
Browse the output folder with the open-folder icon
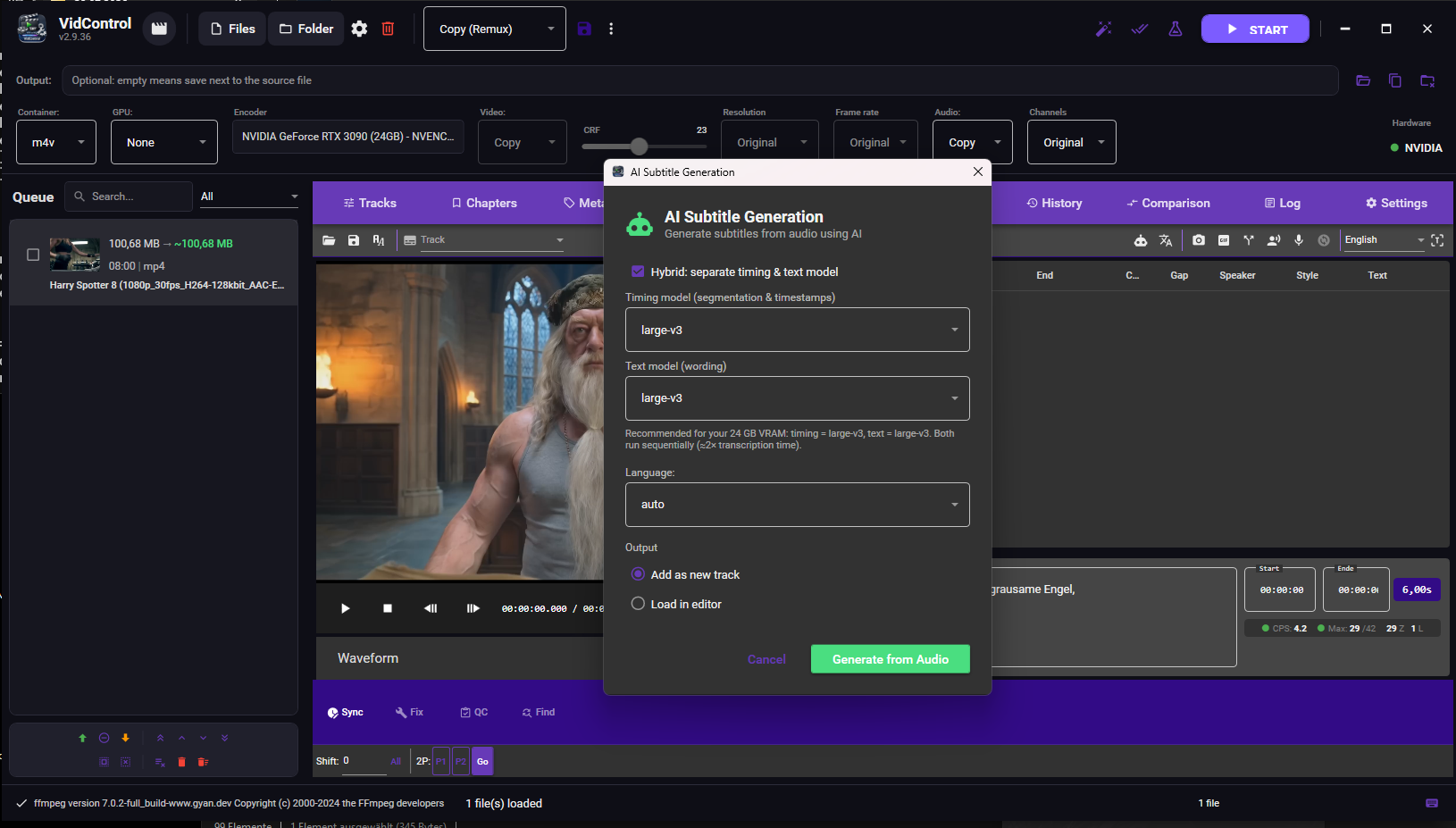point(1363,80)
